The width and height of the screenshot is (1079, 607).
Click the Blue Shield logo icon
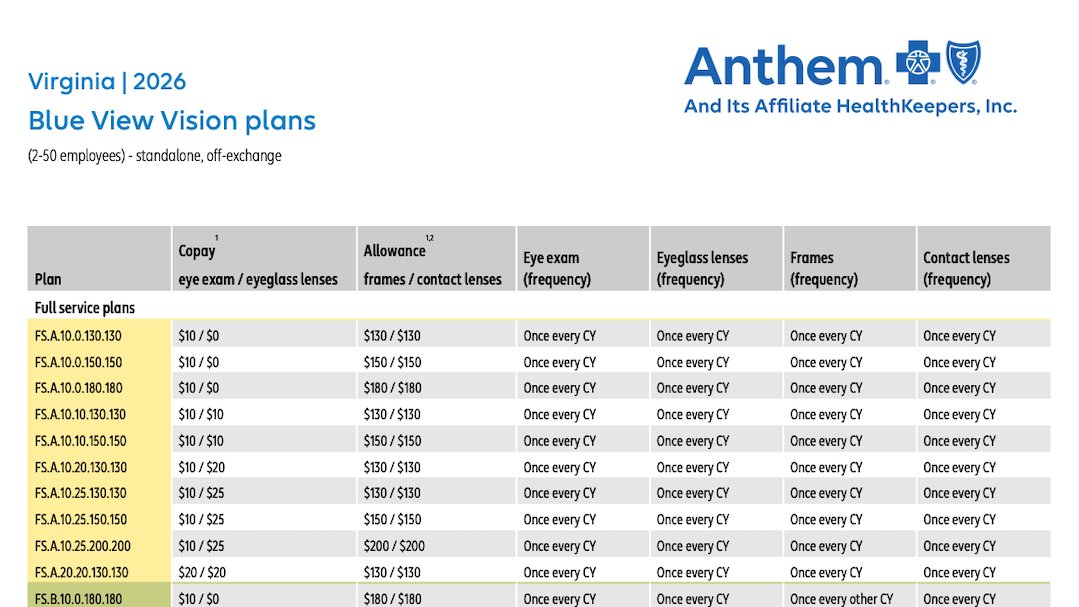pyautogui.click(x=962, y=62)
